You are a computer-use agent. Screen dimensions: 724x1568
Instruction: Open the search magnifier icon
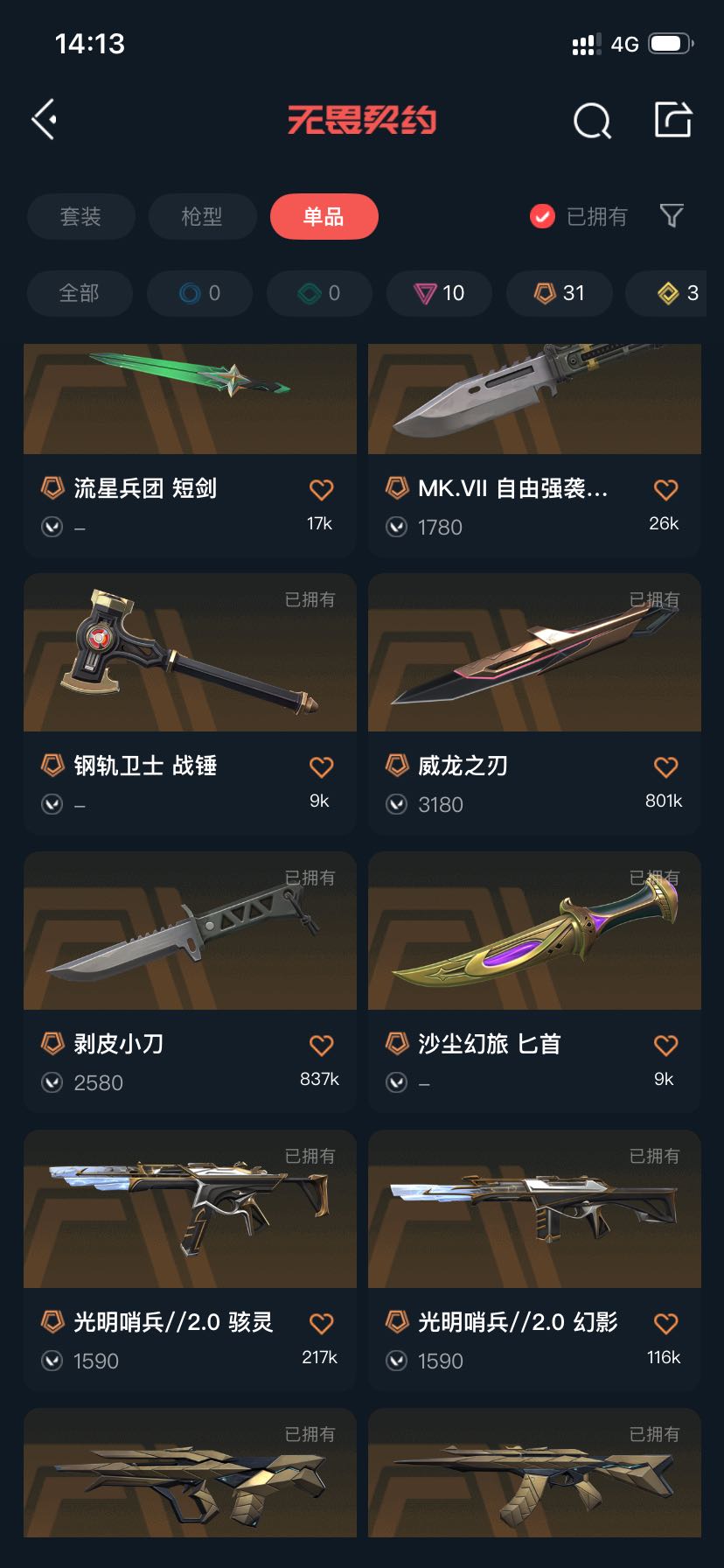coord(592,121)
